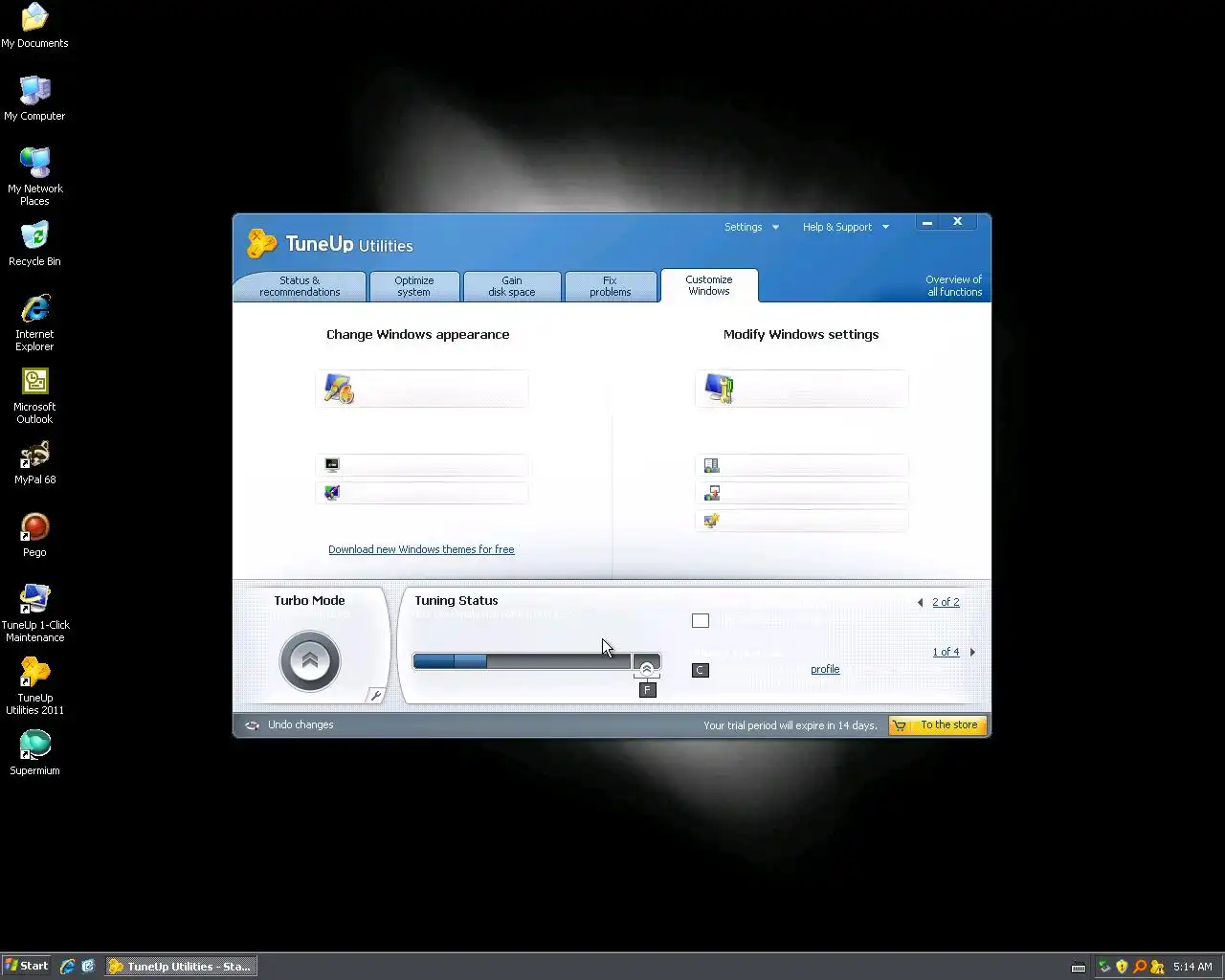Click the F marker box under Tuning Status bar
Viewport: 1225px width, 980px height.
click(648, 690)
